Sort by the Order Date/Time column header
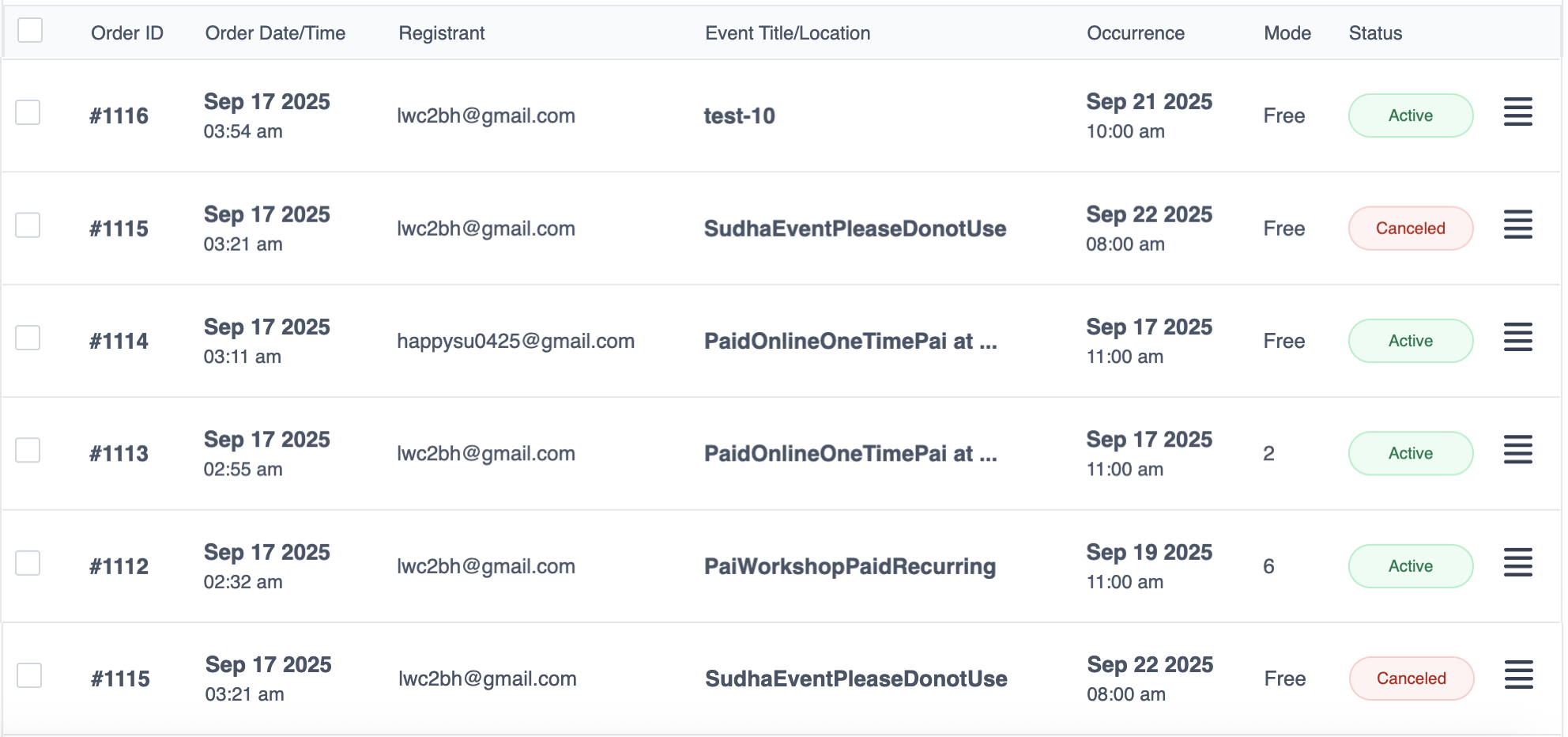The width and height of the screenshot is (1568, 737). pos(275,33)
